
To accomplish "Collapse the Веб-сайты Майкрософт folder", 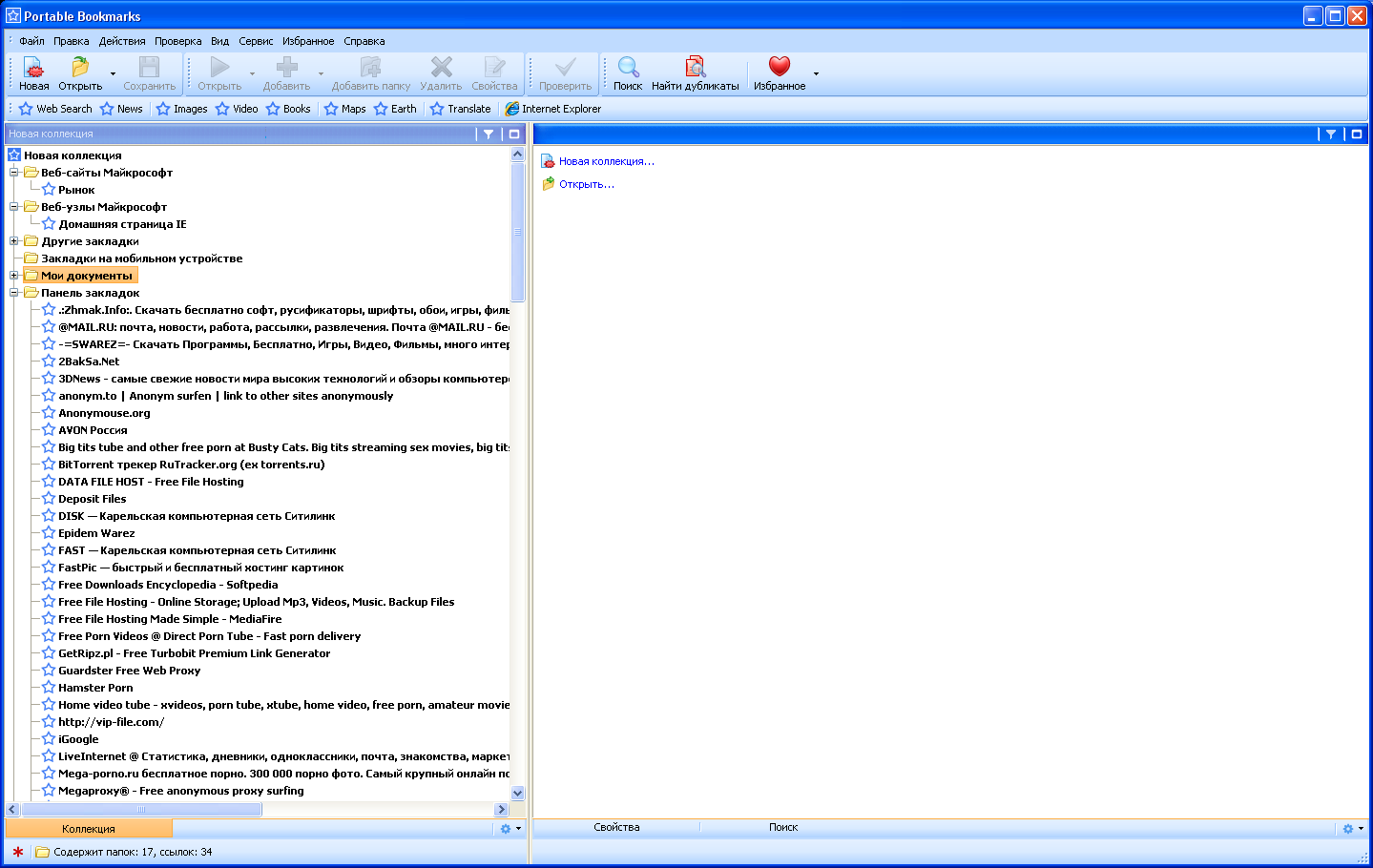I will [14, 173].
